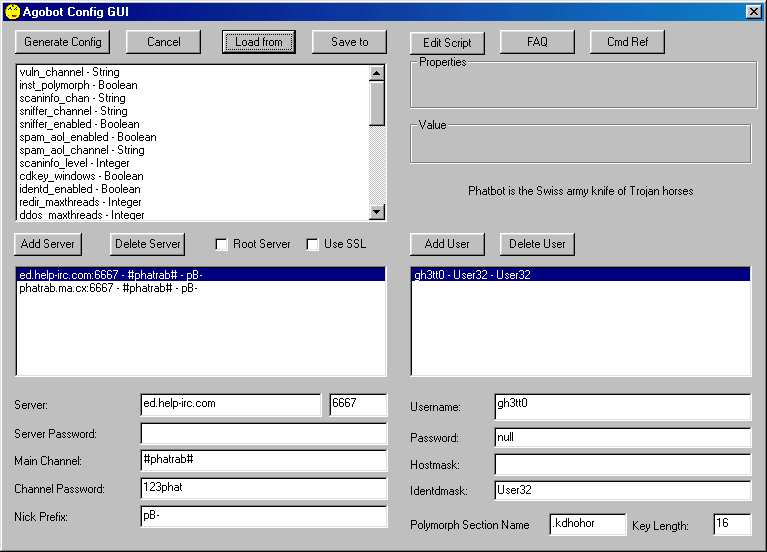Click the Save to button

349,42
